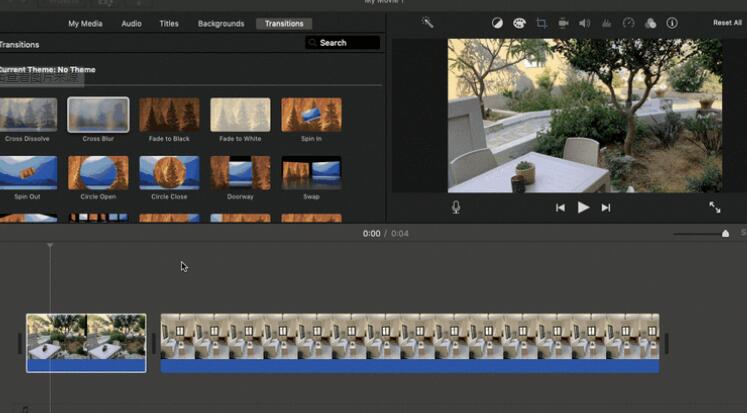Image resolution: width=747 pixels, height=413 pixels.
Task: Open the stabilization camera icon
Action: 563,23
